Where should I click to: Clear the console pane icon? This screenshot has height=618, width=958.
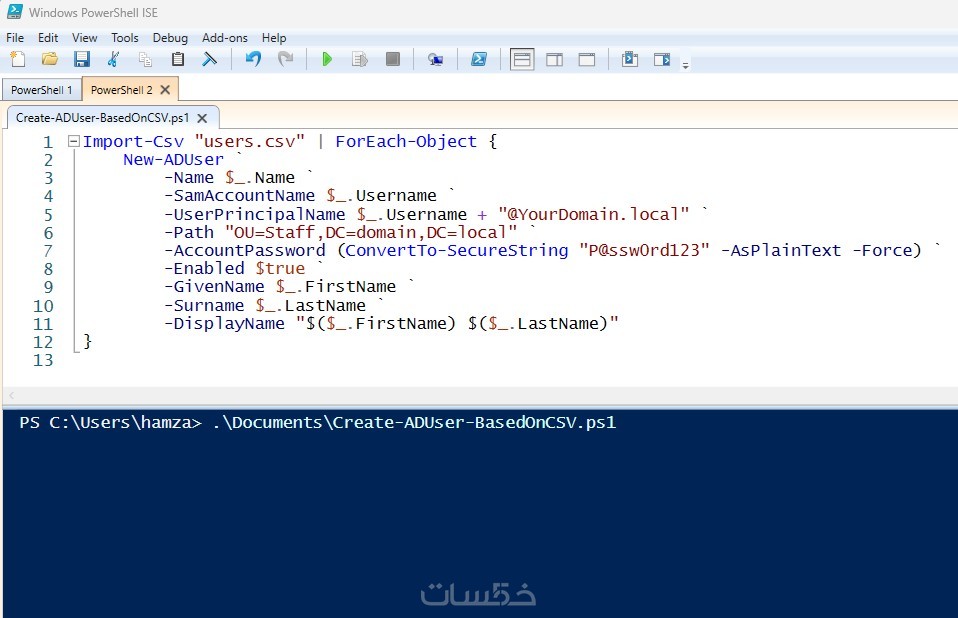210,59
